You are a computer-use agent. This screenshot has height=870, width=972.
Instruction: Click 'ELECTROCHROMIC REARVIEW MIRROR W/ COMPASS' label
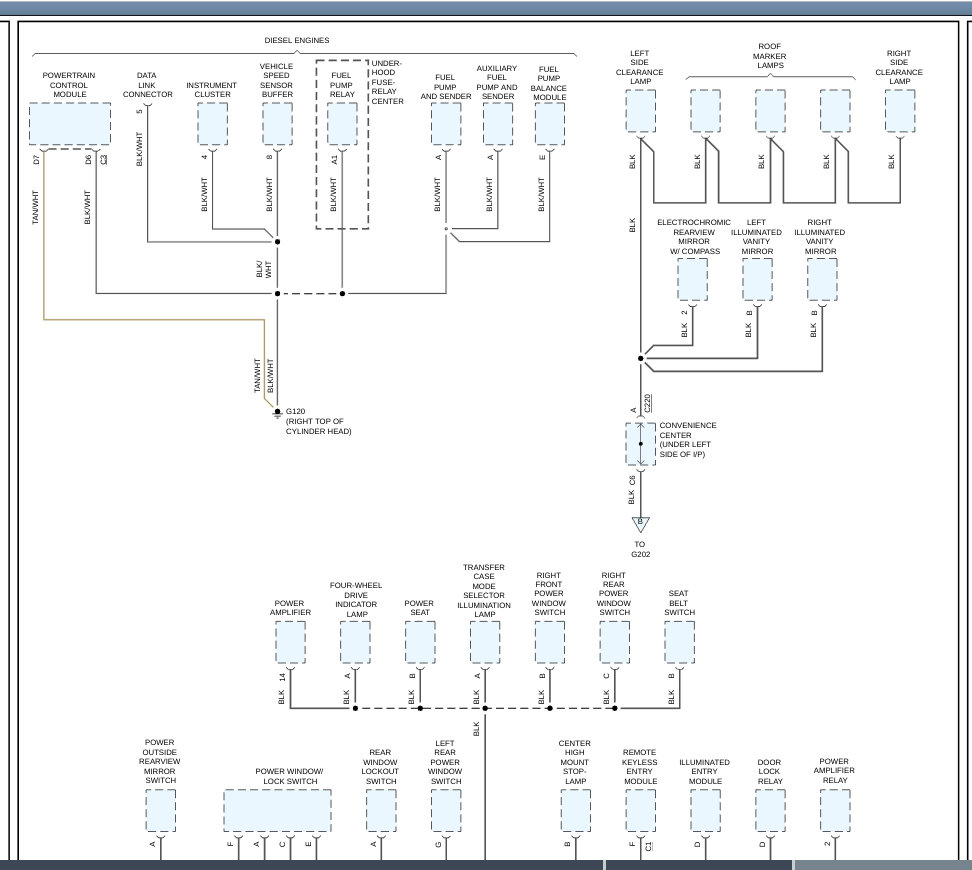click(694, 237)
